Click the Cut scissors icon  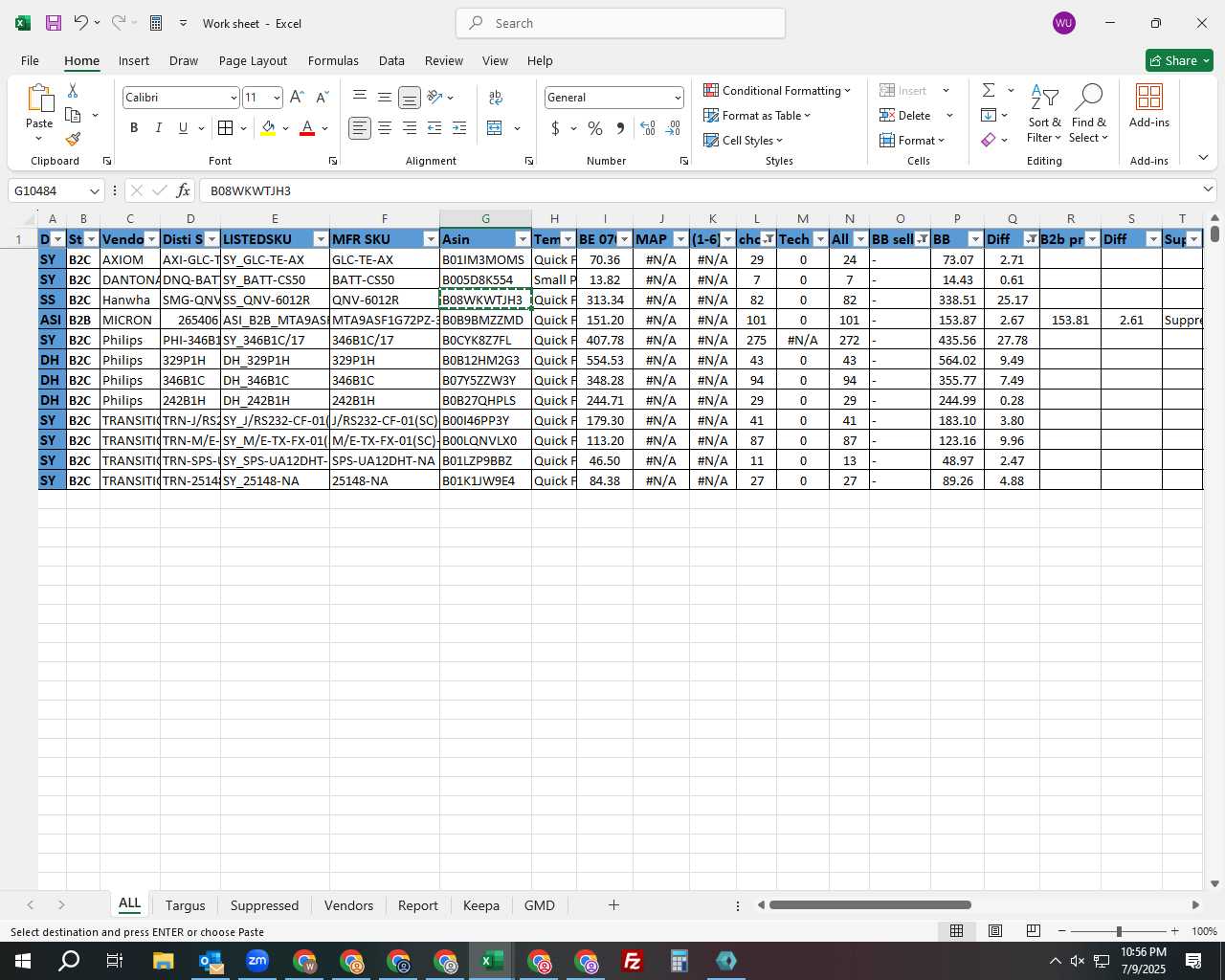click(73, 90)
